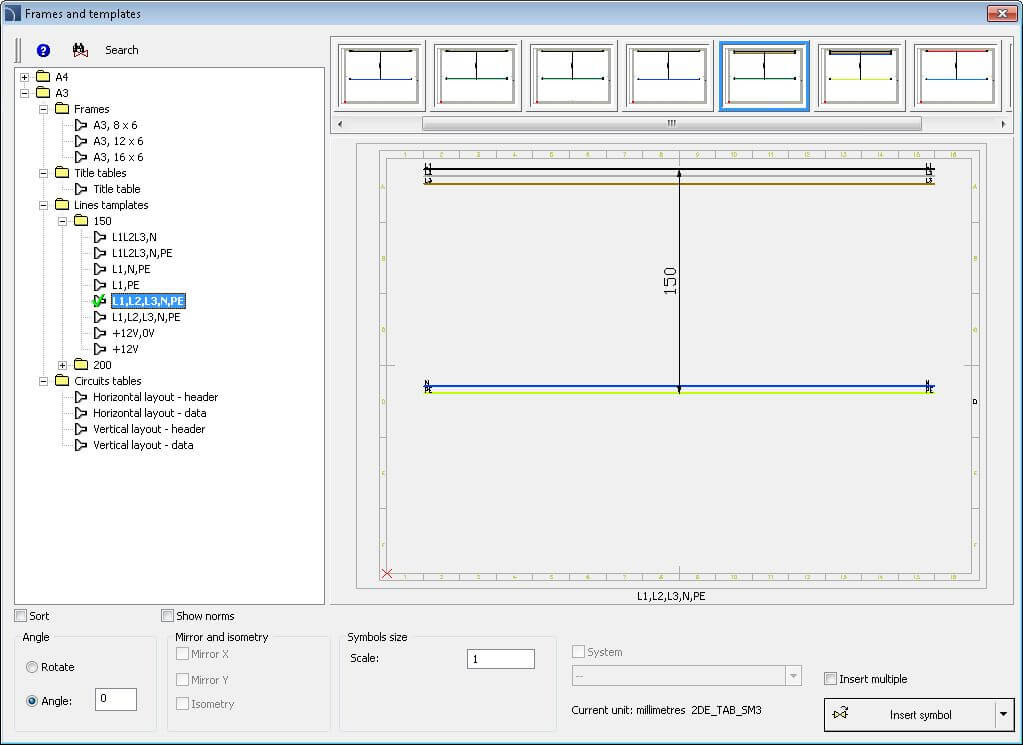Viewport: 1023px width, 745px height.
Task: Select Horizontal layout - header item
Action: coord(155,397)
